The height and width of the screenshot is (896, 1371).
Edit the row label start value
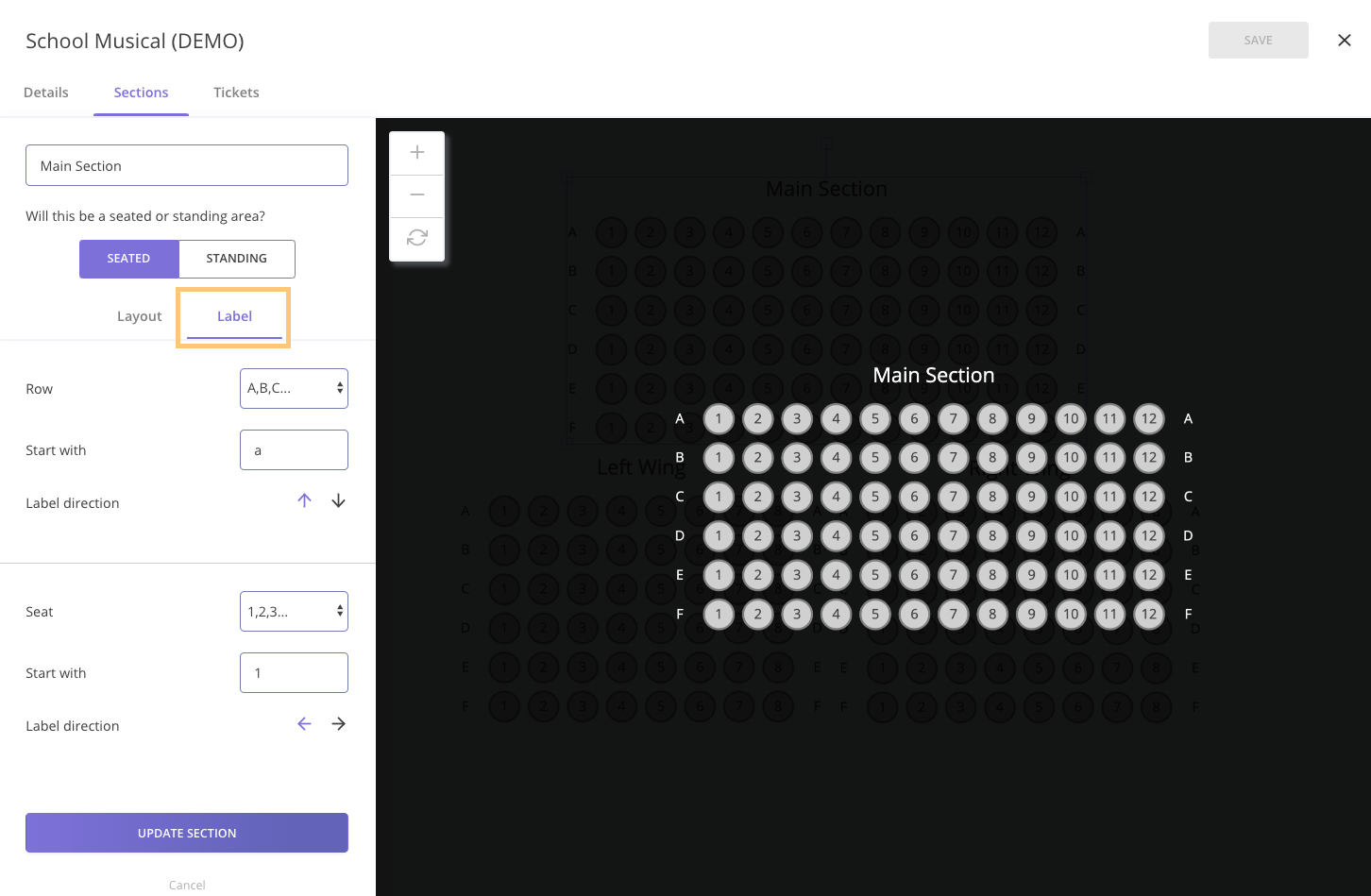[x=294, y=449]
